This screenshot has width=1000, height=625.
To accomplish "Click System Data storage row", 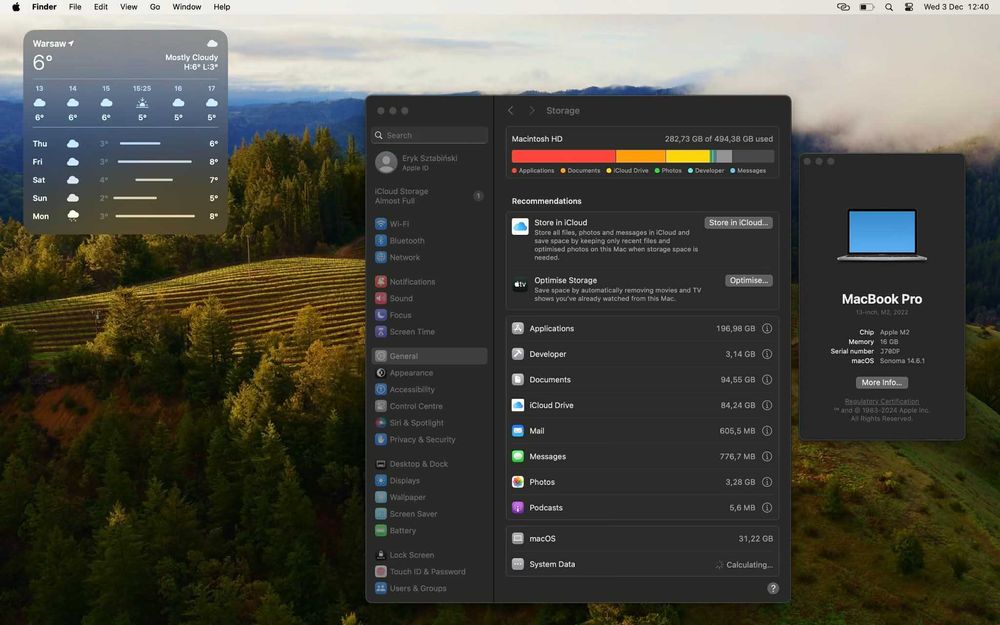I will tap(642, 564).
